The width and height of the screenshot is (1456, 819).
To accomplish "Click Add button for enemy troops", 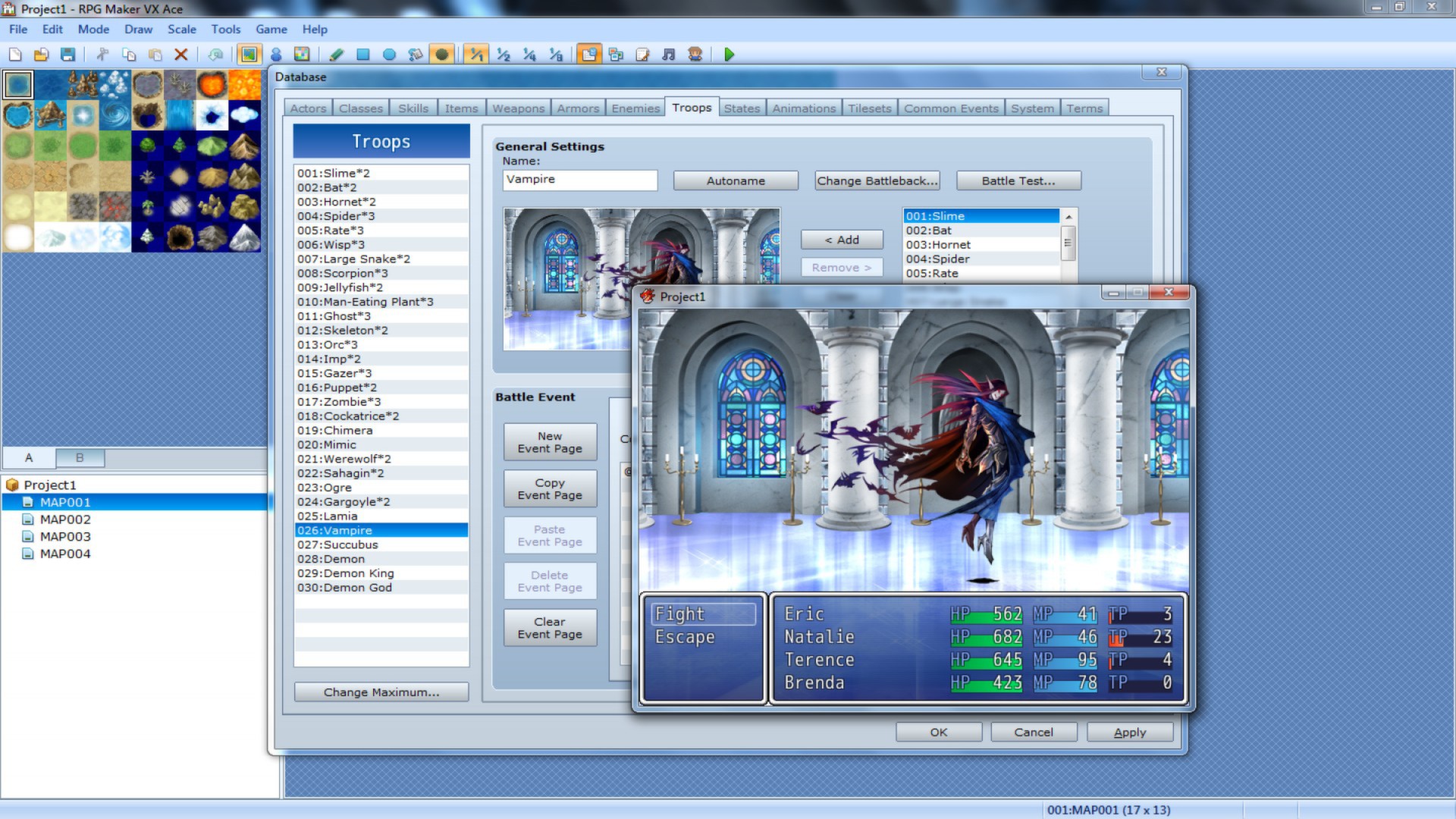I will pyautogui.click(x=842, y=239).
